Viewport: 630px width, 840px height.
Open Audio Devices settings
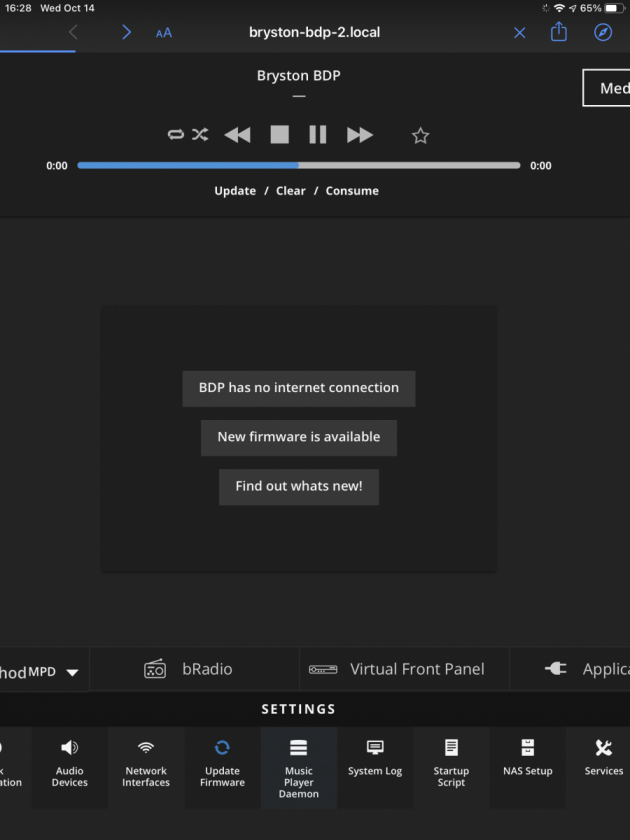click(70, 767)
